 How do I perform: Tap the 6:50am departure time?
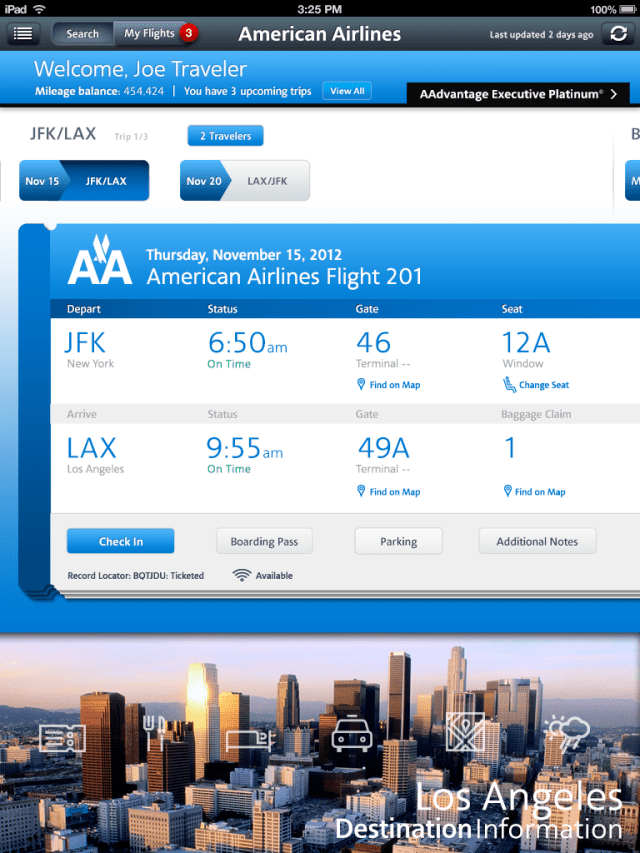point(248,343)
